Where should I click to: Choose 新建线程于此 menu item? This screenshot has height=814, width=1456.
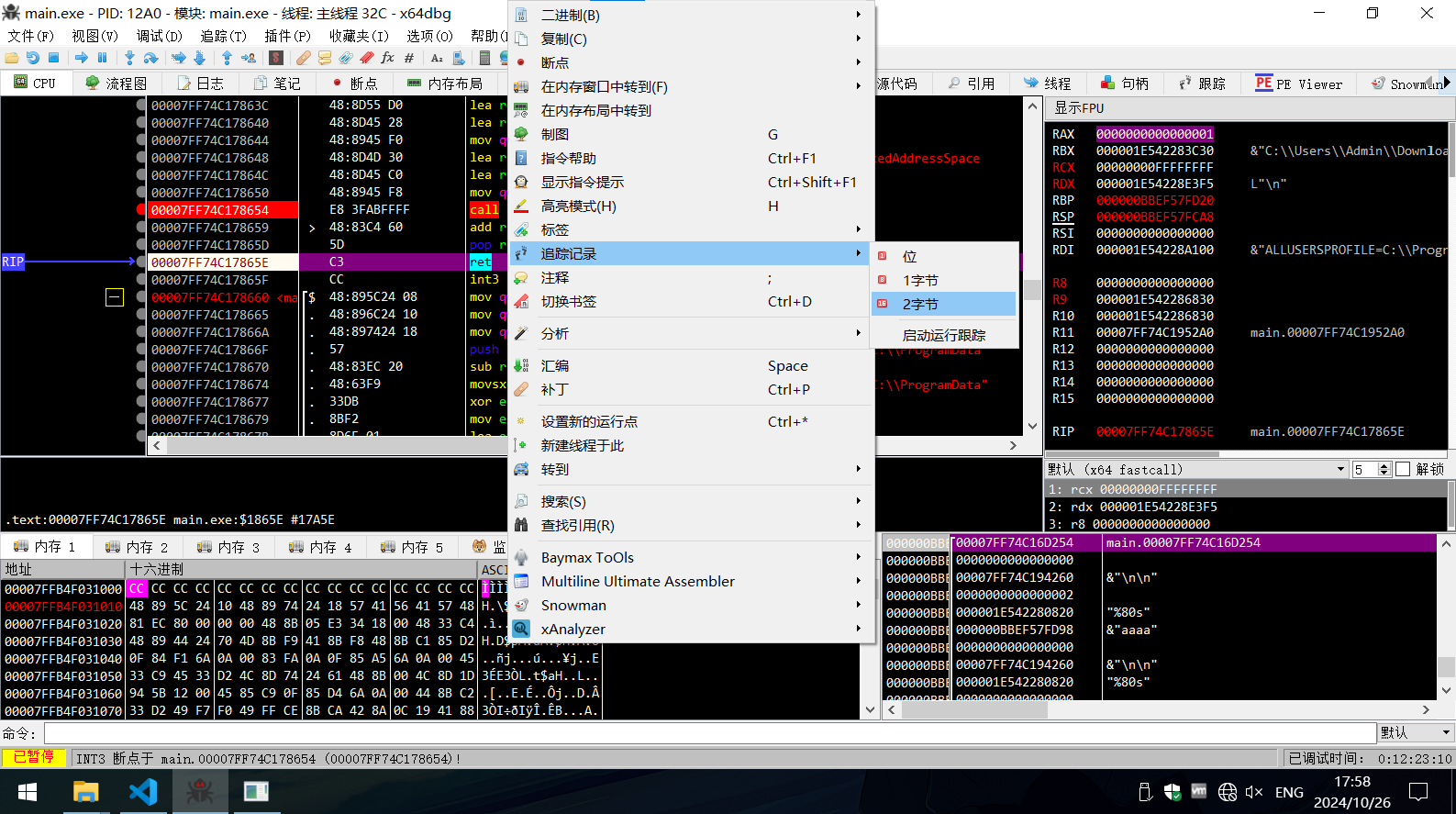click(x=690, y=445)
